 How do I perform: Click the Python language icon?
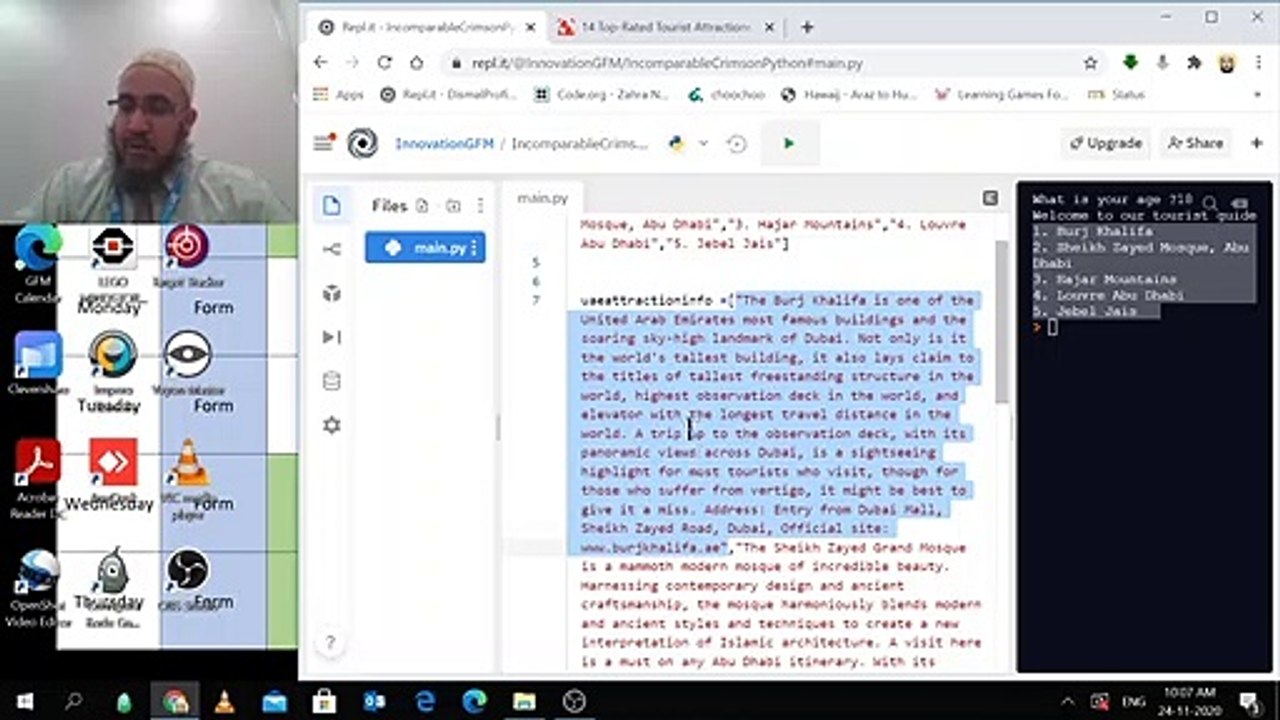click(677, 143)
